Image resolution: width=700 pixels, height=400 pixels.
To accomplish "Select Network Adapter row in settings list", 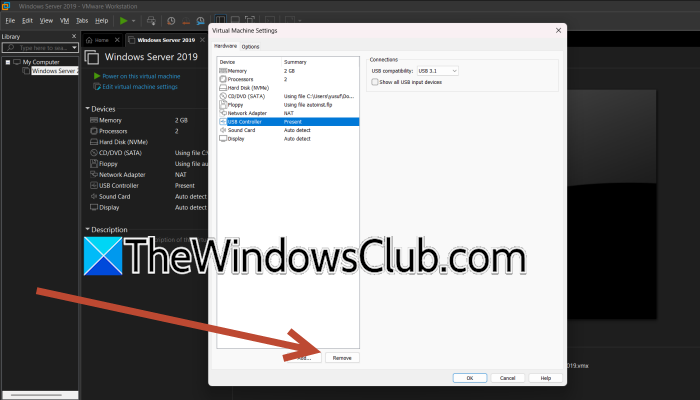I will (288, 113).
